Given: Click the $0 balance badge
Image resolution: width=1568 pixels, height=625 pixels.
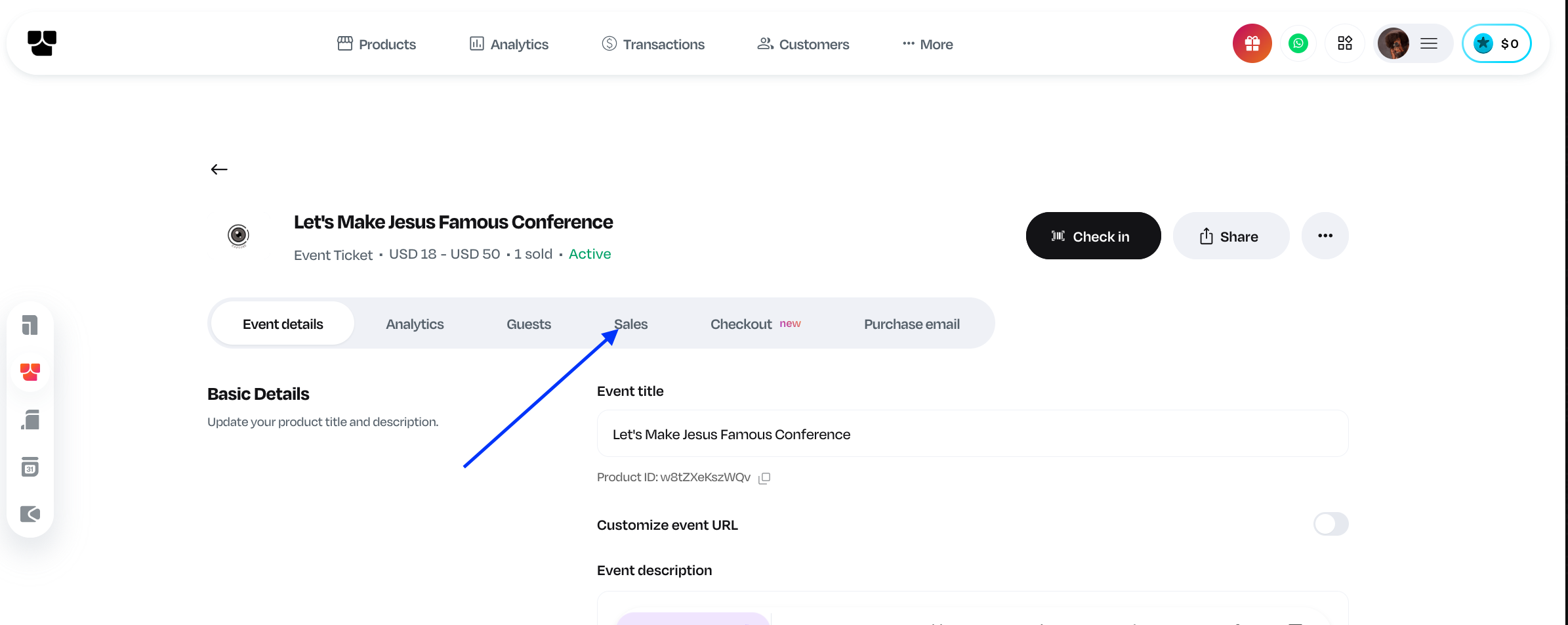Looking at the screenshot, I should coord(1496,44).
